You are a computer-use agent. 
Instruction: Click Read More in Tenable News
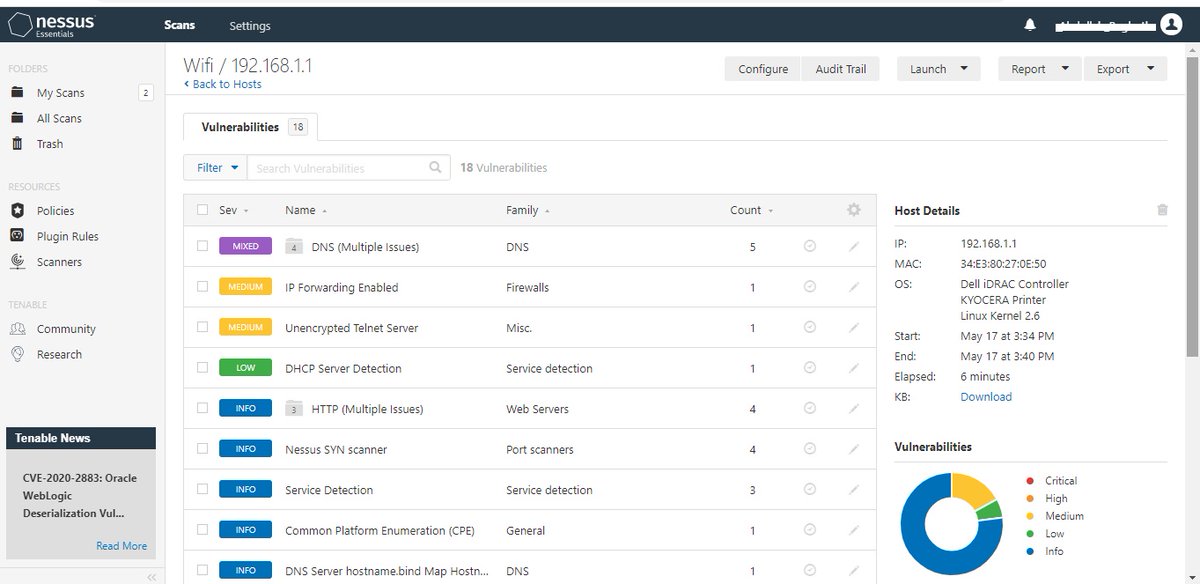[x=121, y=546]
